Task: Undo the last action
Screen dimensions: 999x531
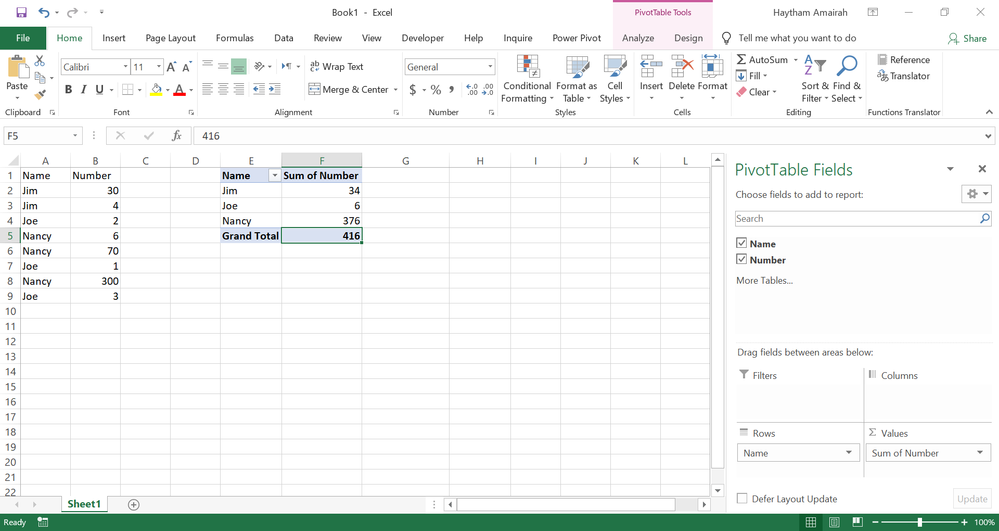Action: coord(44,12)
